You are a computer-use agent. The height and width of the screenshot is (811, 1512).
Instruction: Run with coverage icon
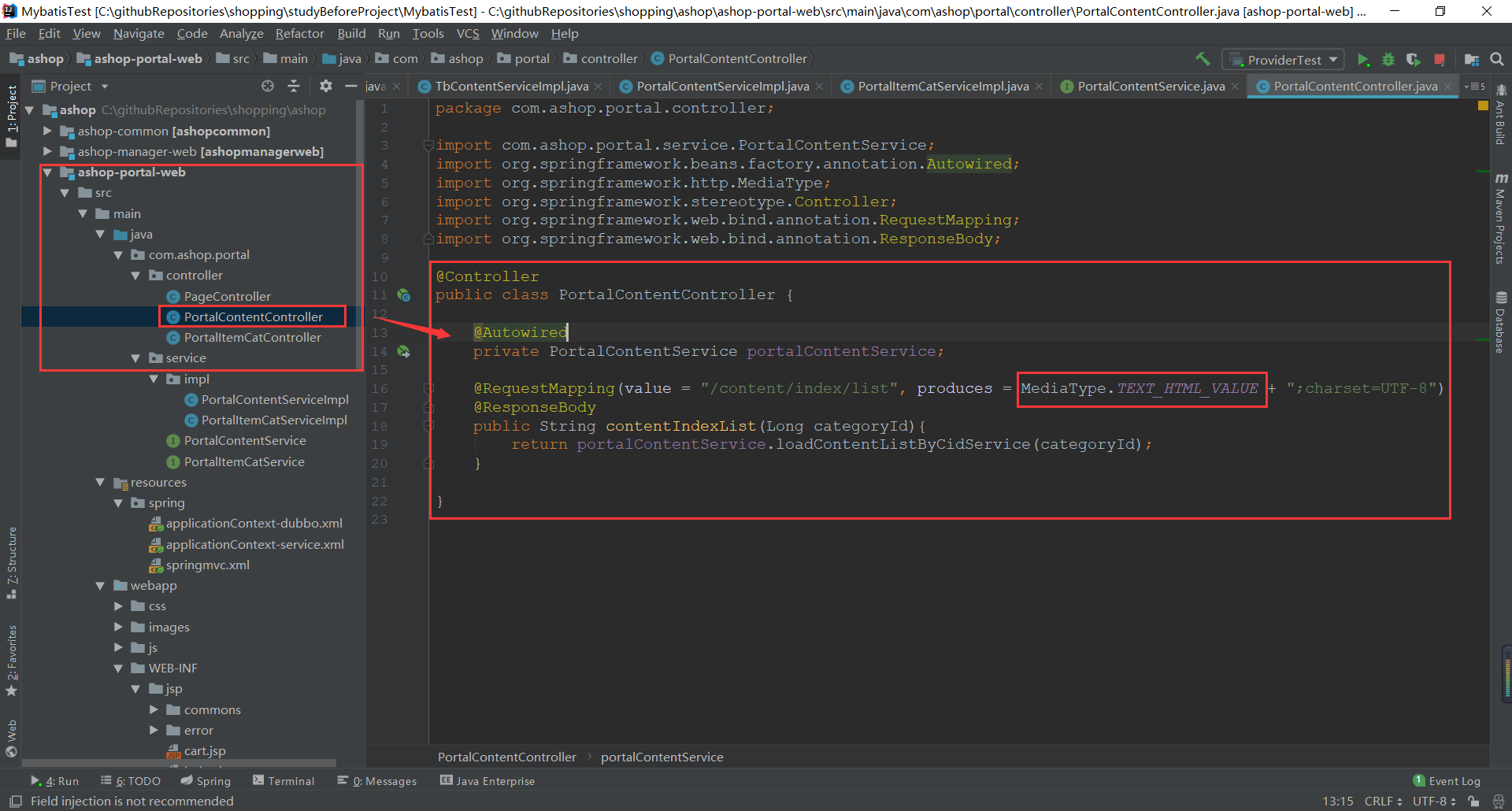click(x=1414, y=60)
